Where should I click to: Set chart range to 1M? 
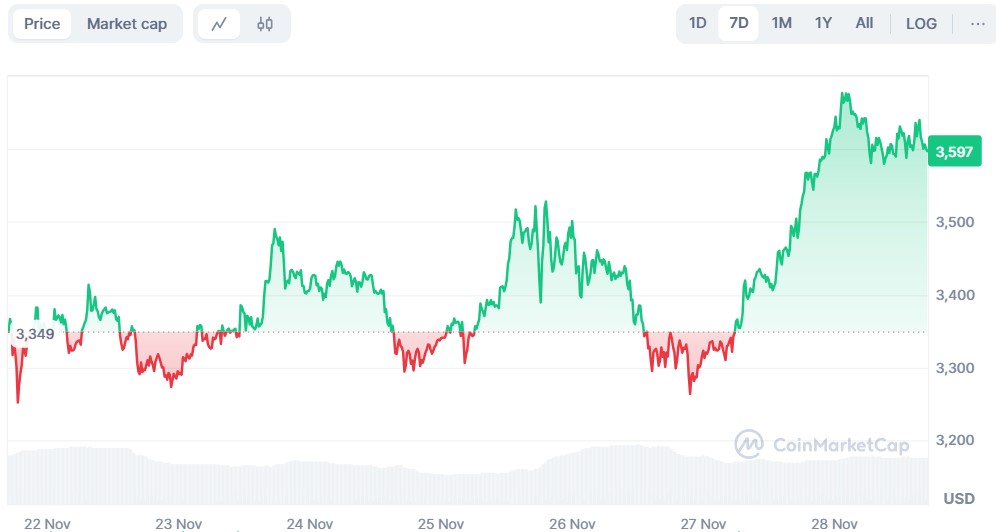coord(781,23)
